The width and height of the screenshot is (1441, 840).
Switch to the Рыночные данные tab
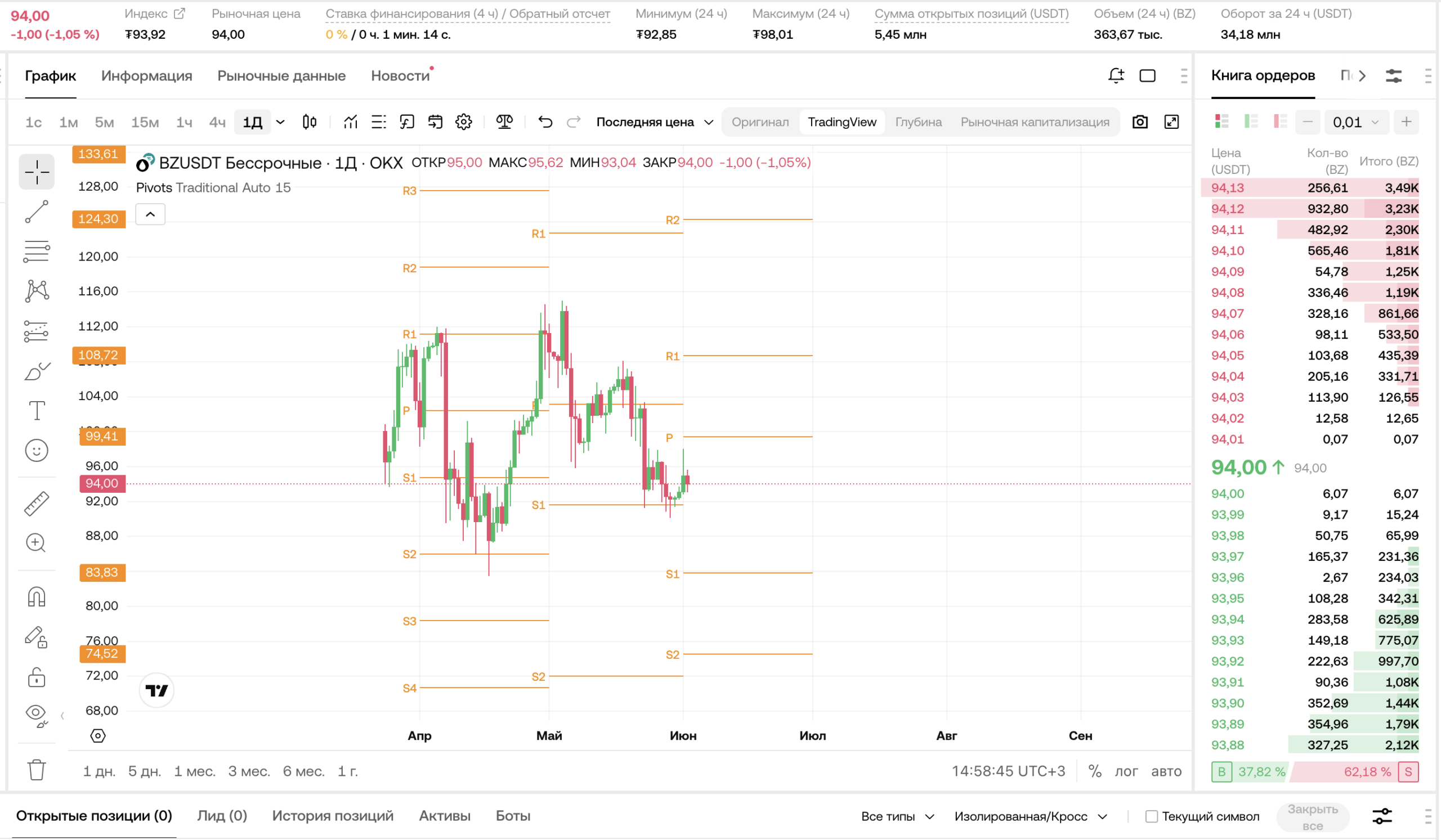point(281,75)
